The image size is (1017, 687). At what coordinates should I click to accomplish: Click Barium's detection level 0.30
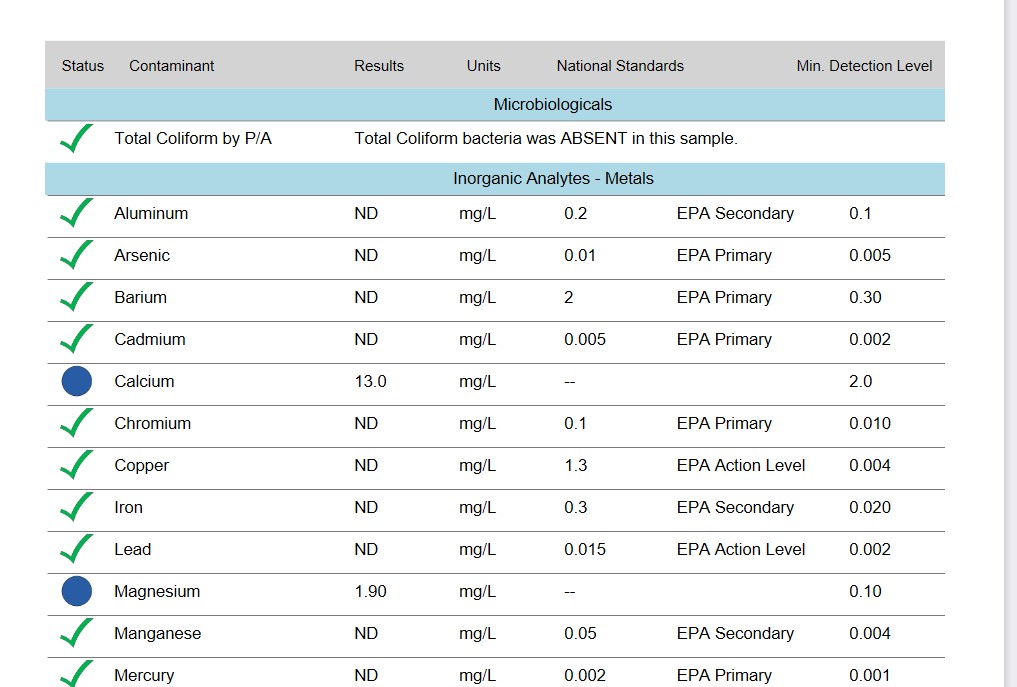click(865, 297)
